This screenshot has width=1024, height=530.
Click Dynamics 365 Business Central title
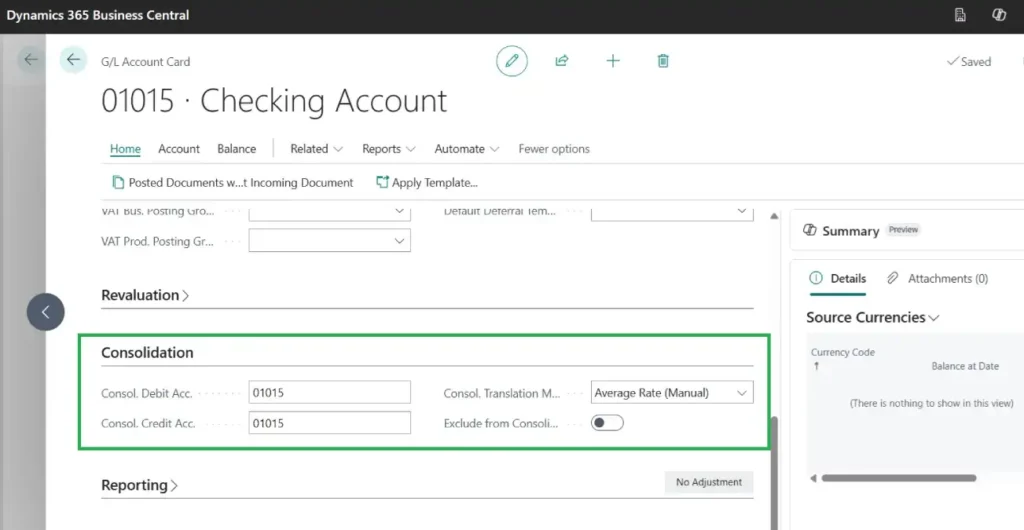[x=98, y=15]
